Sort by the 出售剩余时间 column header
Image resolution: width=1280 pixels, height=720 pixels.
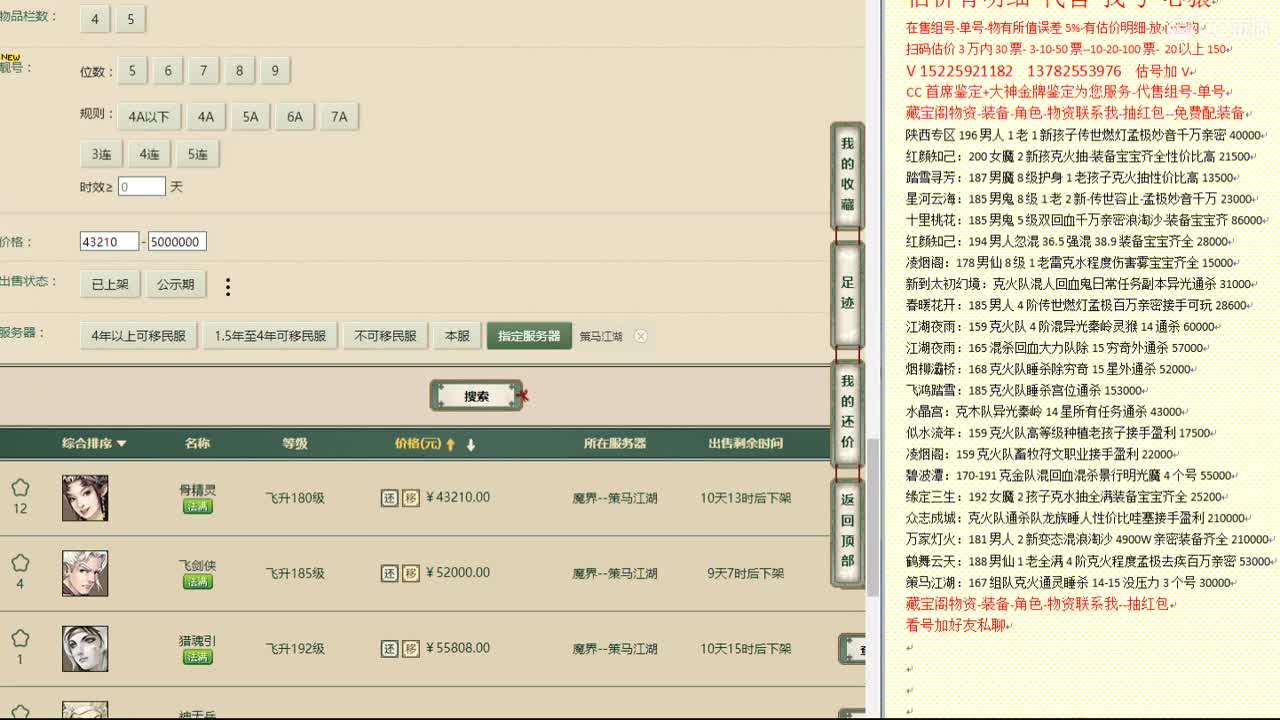point(746,443)
